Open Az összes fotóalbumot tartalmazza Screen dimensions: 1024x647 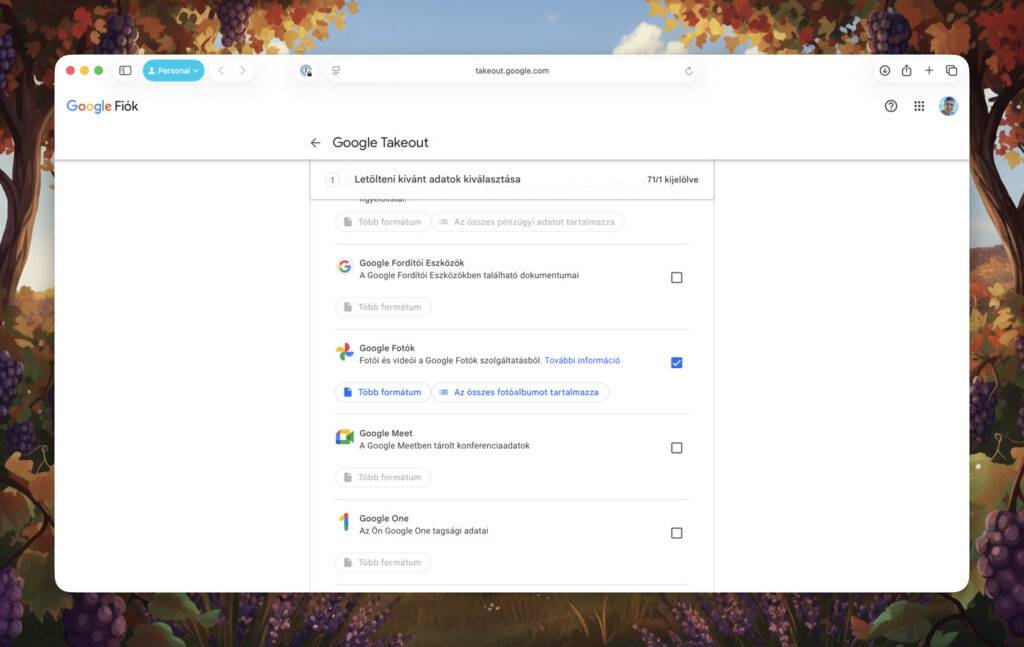[520, 392]
